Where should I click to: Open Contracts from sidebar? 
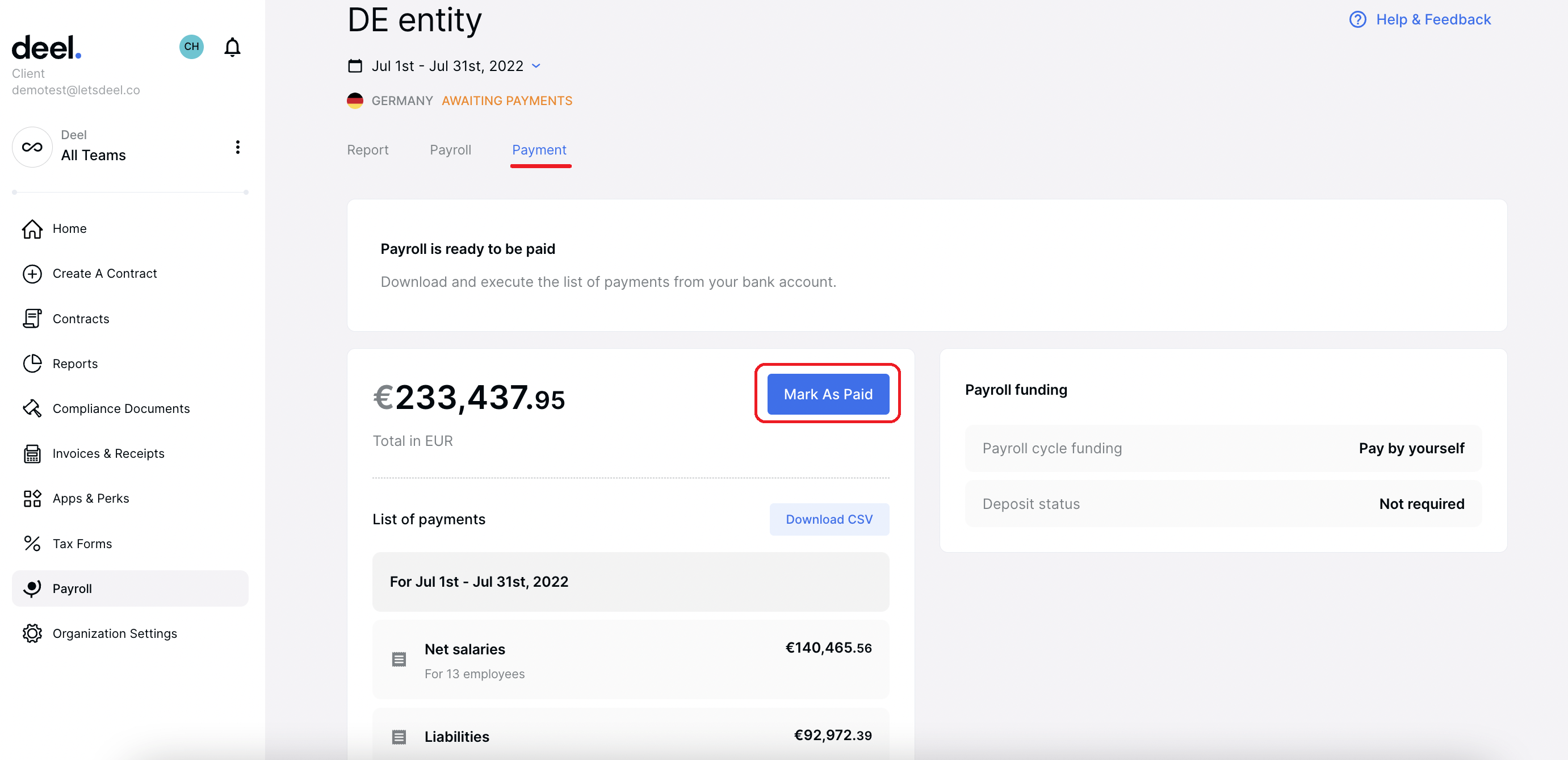[81, 319]
